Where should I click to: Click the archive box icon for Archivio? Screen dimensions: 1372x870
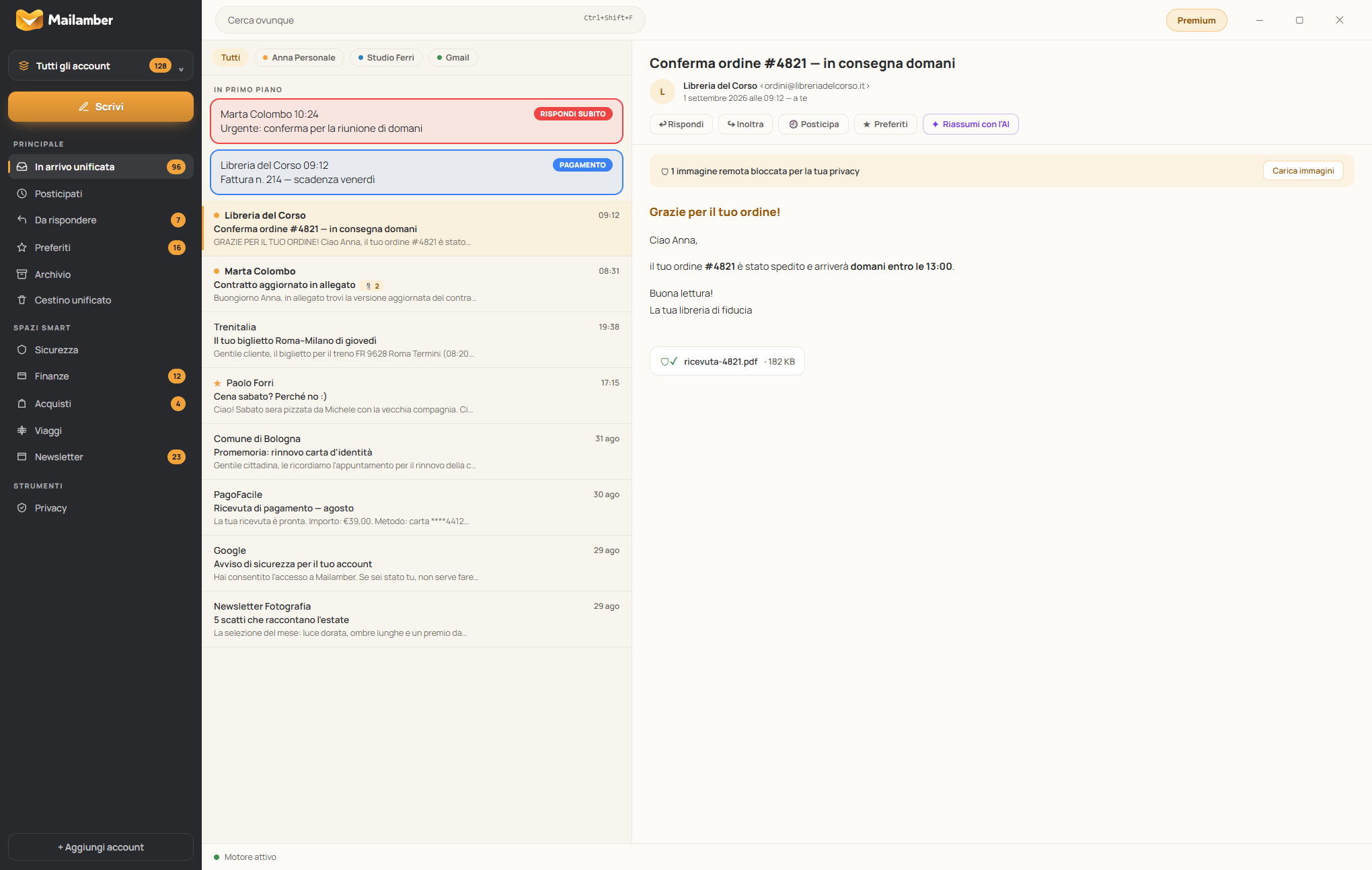pos(22,275)
